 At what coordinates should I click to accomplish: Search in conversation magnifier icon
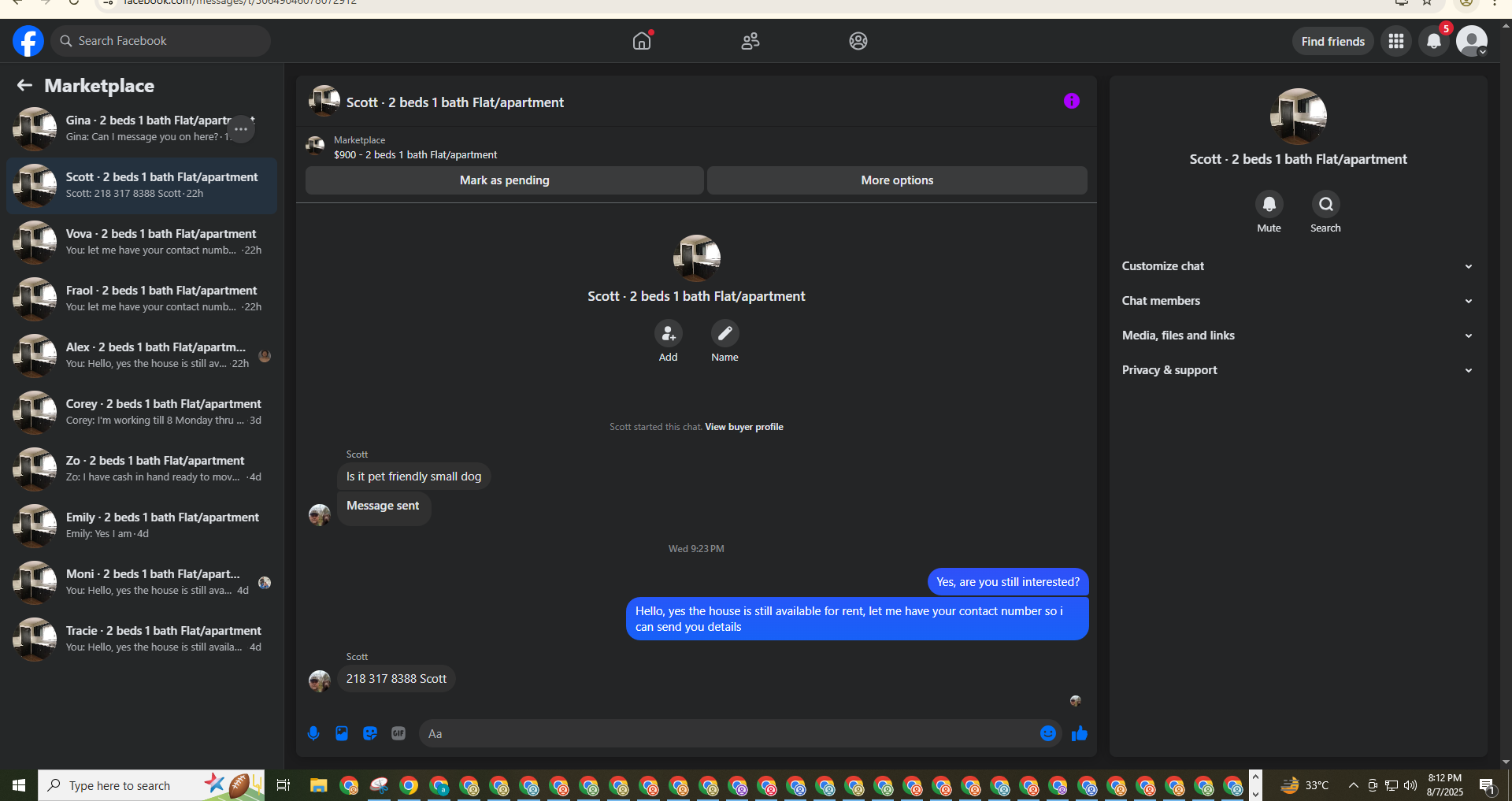1326,205
